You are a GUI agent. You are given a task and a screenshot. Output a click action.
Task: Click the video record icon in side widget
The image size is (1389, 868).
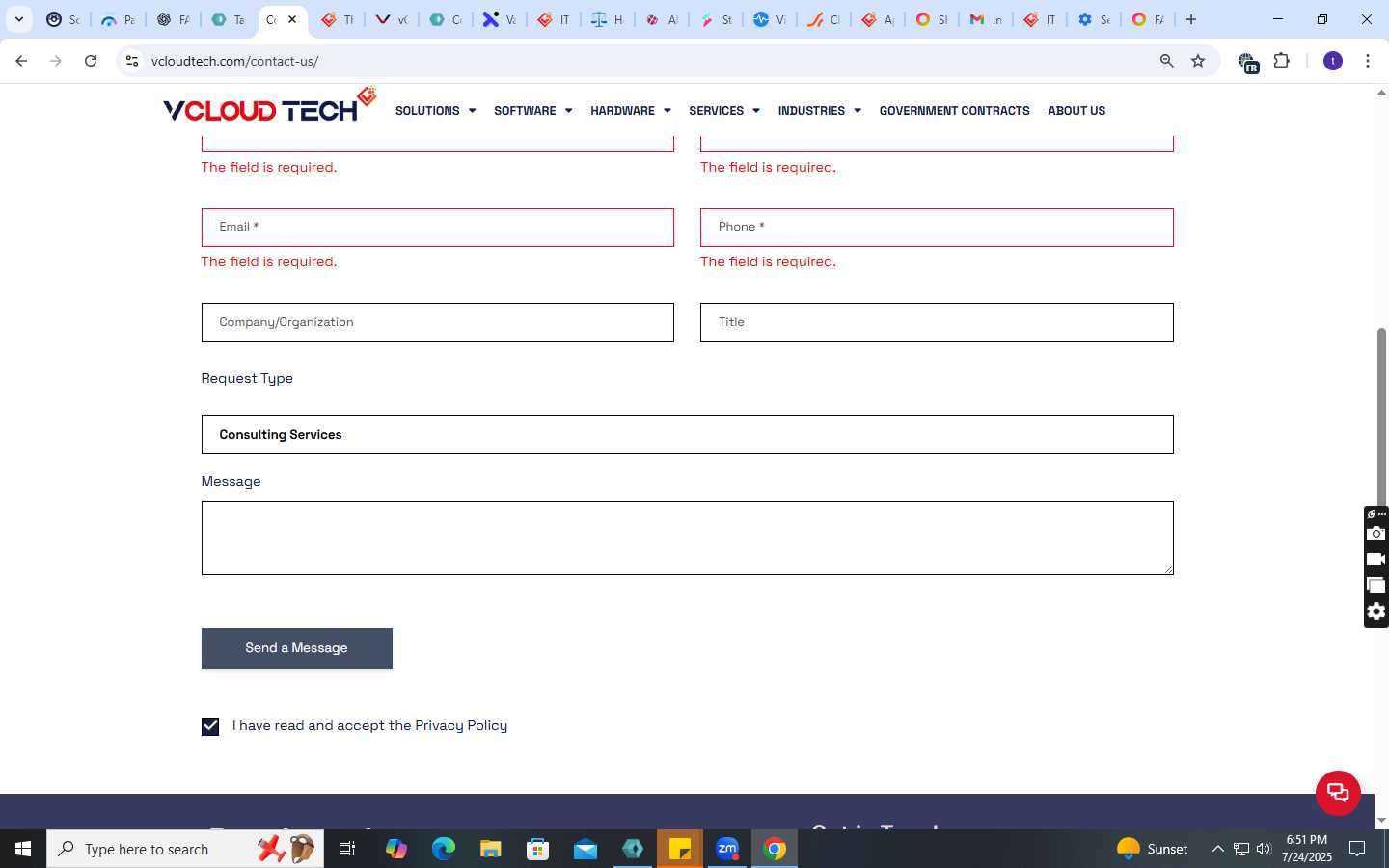tap(1376, 559)
